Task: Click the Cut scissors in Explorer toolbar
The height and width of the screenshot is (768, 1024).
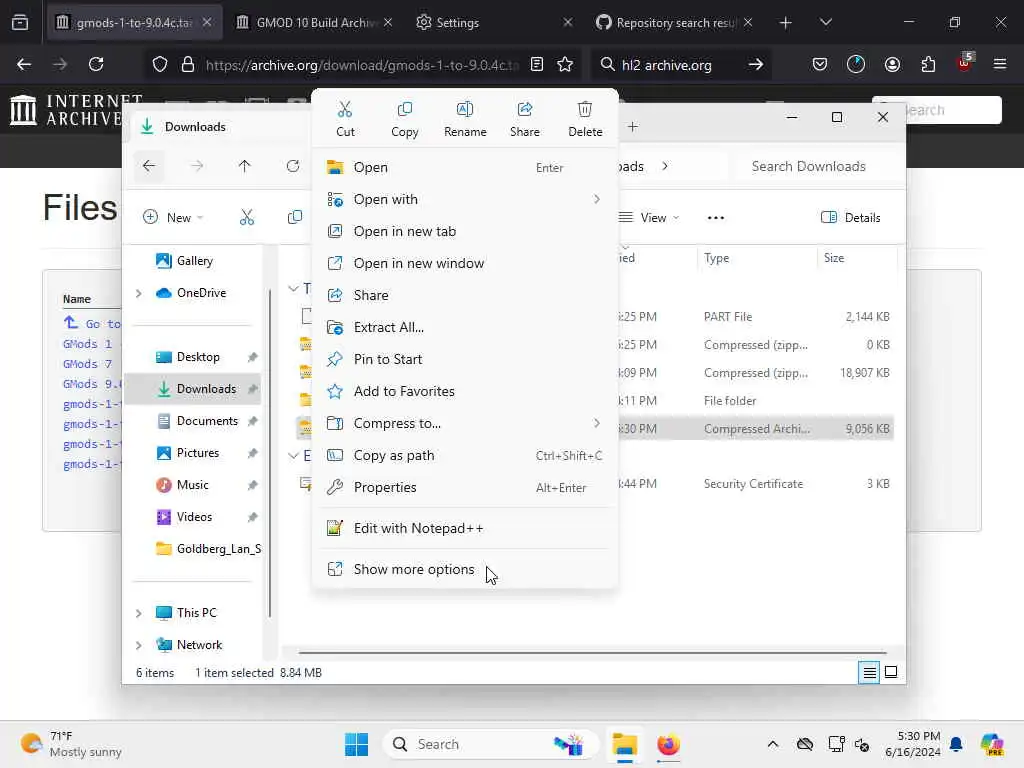Action: (x=247, y=217)
